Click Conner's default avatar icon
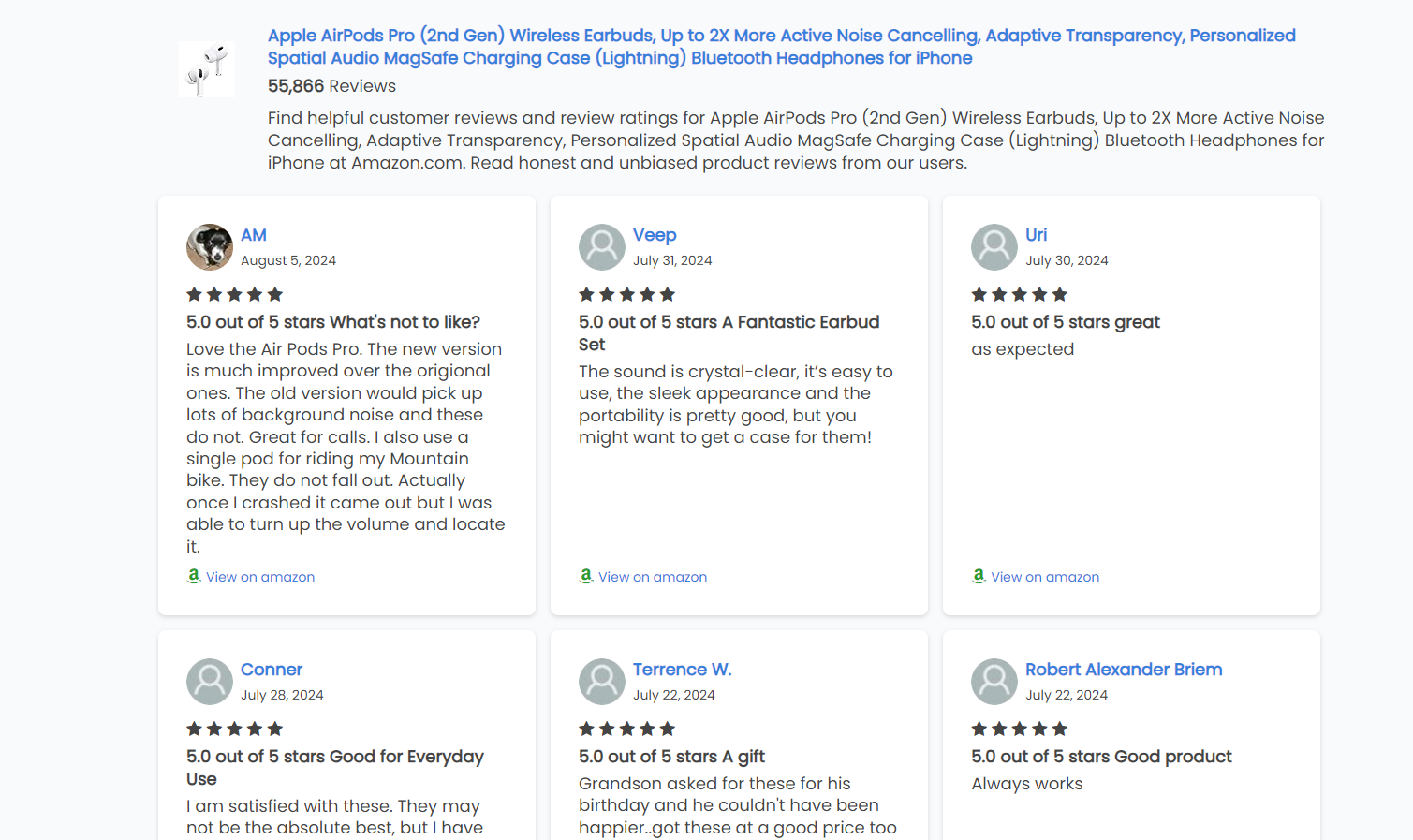1413x840 pixels. 210,682
